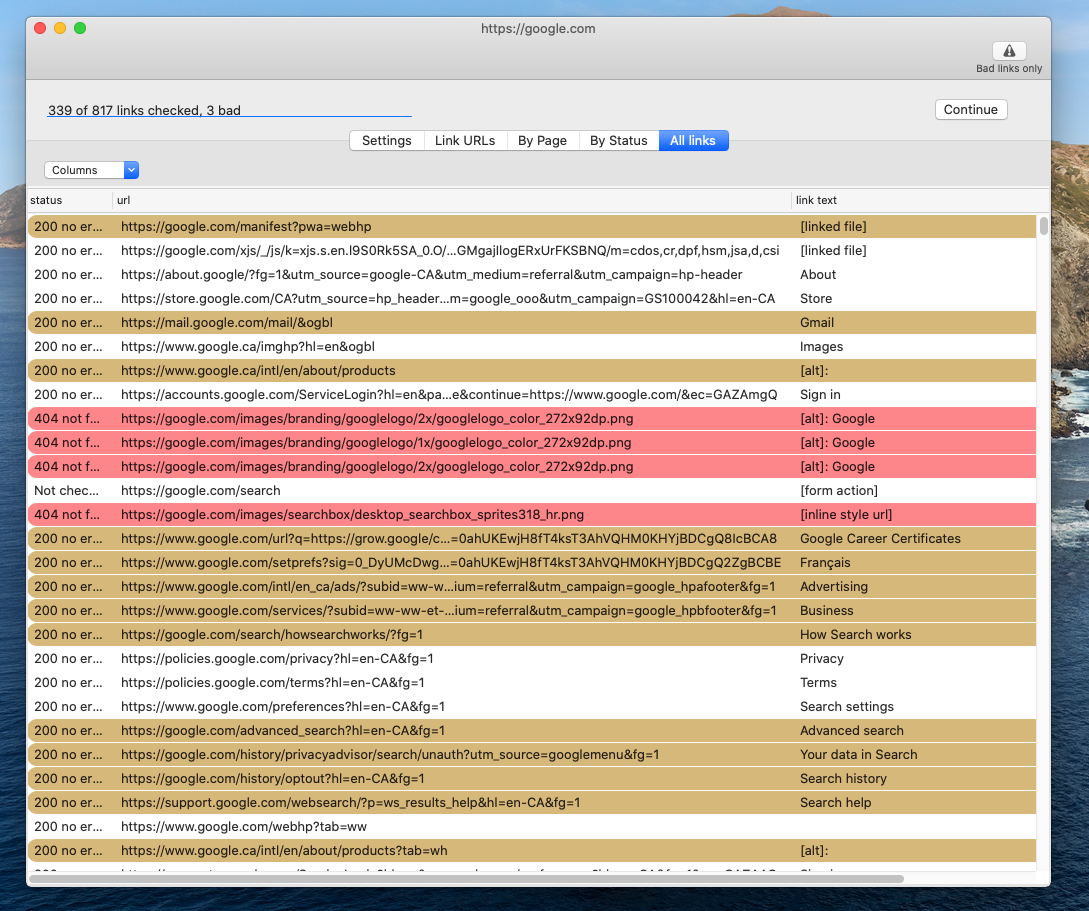Select the "Advertising" link text cell
Screen dimensions: 1089x911
(x=833, y=587)
